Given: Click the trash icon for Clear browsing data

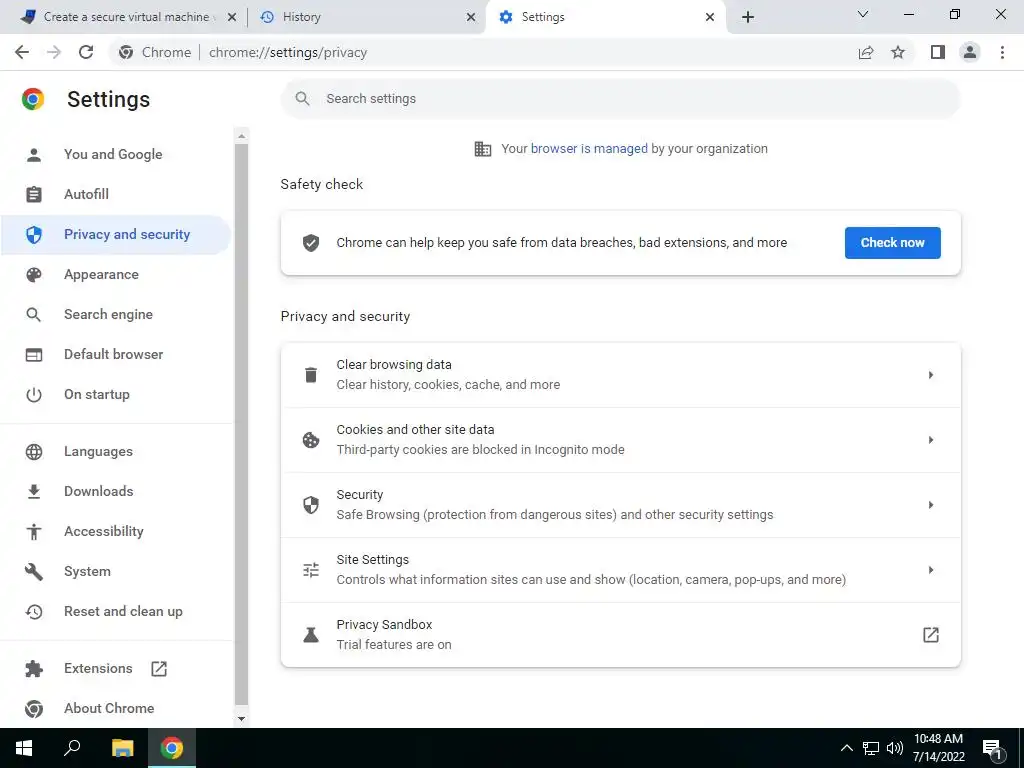Looking at the screenshot, I should point(311,375).
